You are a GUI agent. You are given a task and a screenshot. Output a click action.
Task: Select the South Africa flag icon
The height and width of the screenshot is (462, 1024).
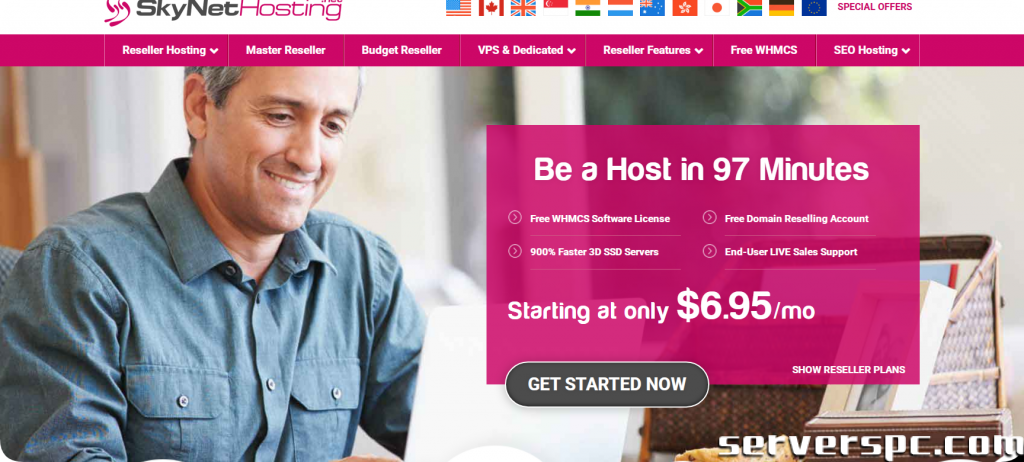pyautogui.click(x=749, y=7)
